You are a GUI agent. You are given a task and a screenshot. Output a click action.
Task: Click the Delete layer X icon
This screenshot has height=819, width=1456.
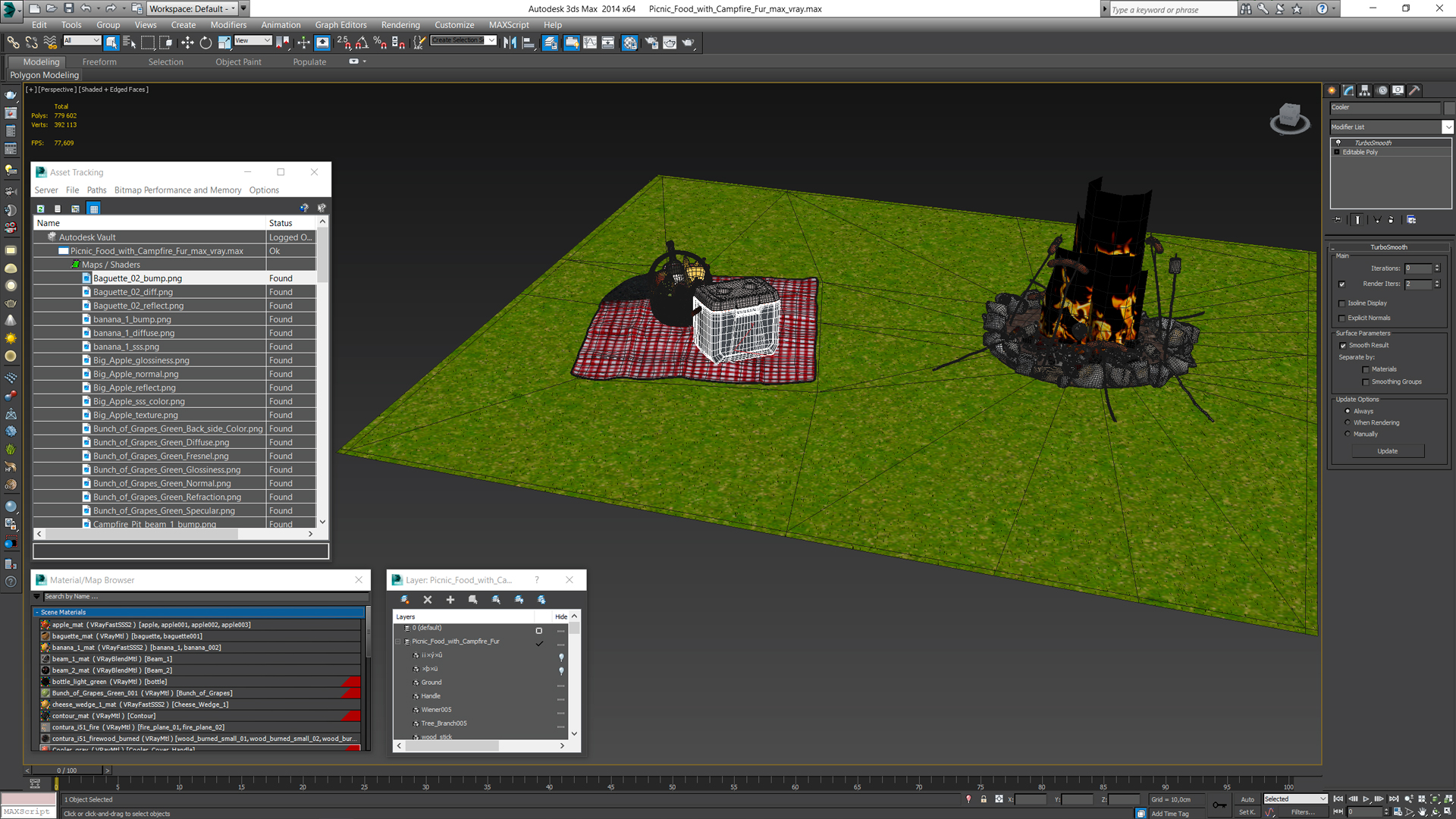click(428, 600)
